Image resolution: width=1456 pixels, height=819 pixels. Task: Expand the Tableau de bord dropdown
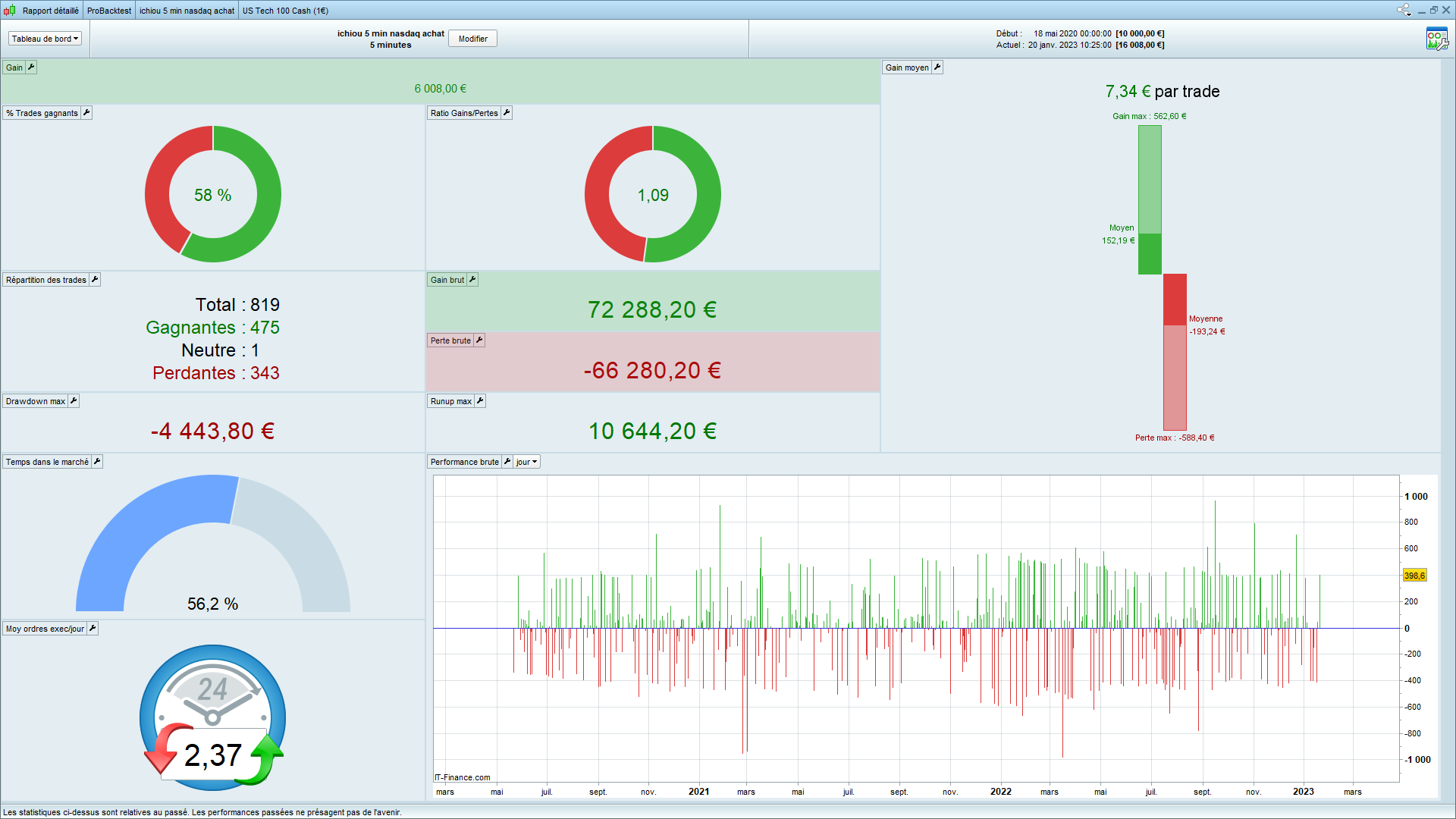point(45,39)
